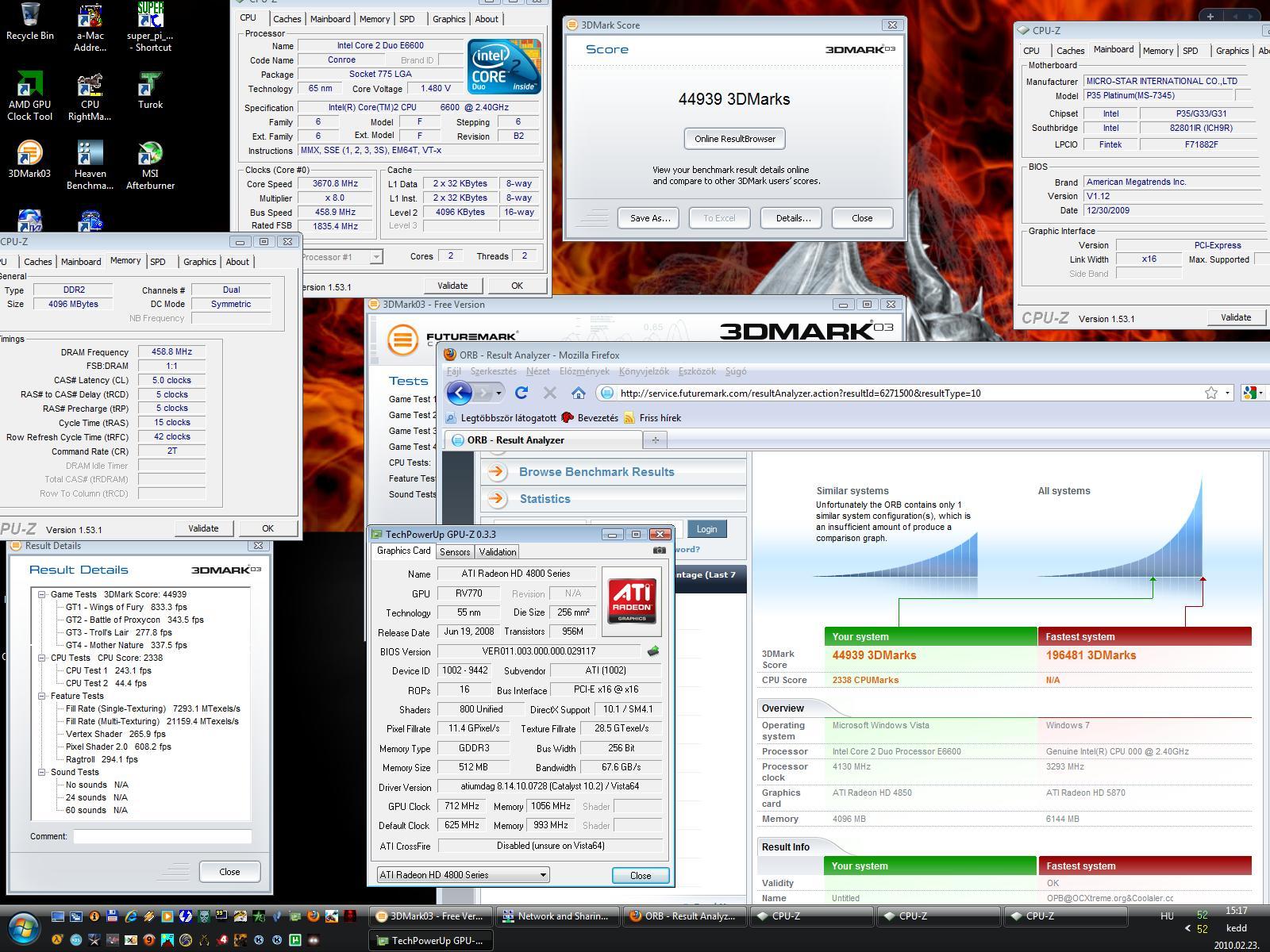1270x952 pixels.
Task: Launch Heaven Benchmark desktop icon
Action: [90, 166]
